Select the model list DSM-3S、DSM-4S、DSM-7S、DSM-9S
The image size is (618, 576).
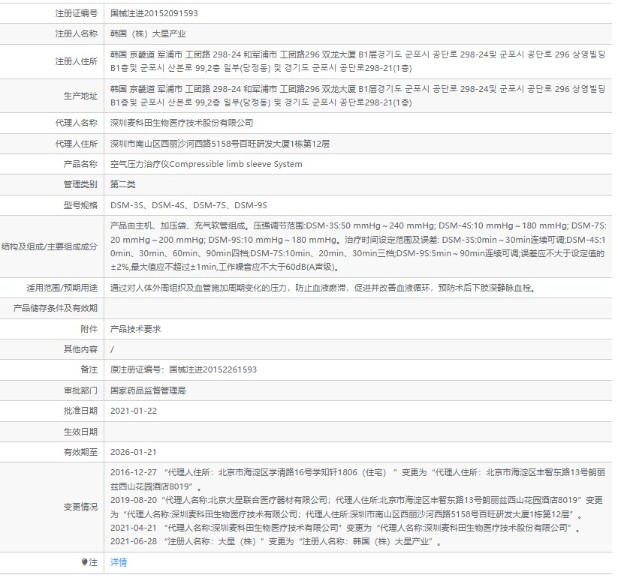click(189, 205)
